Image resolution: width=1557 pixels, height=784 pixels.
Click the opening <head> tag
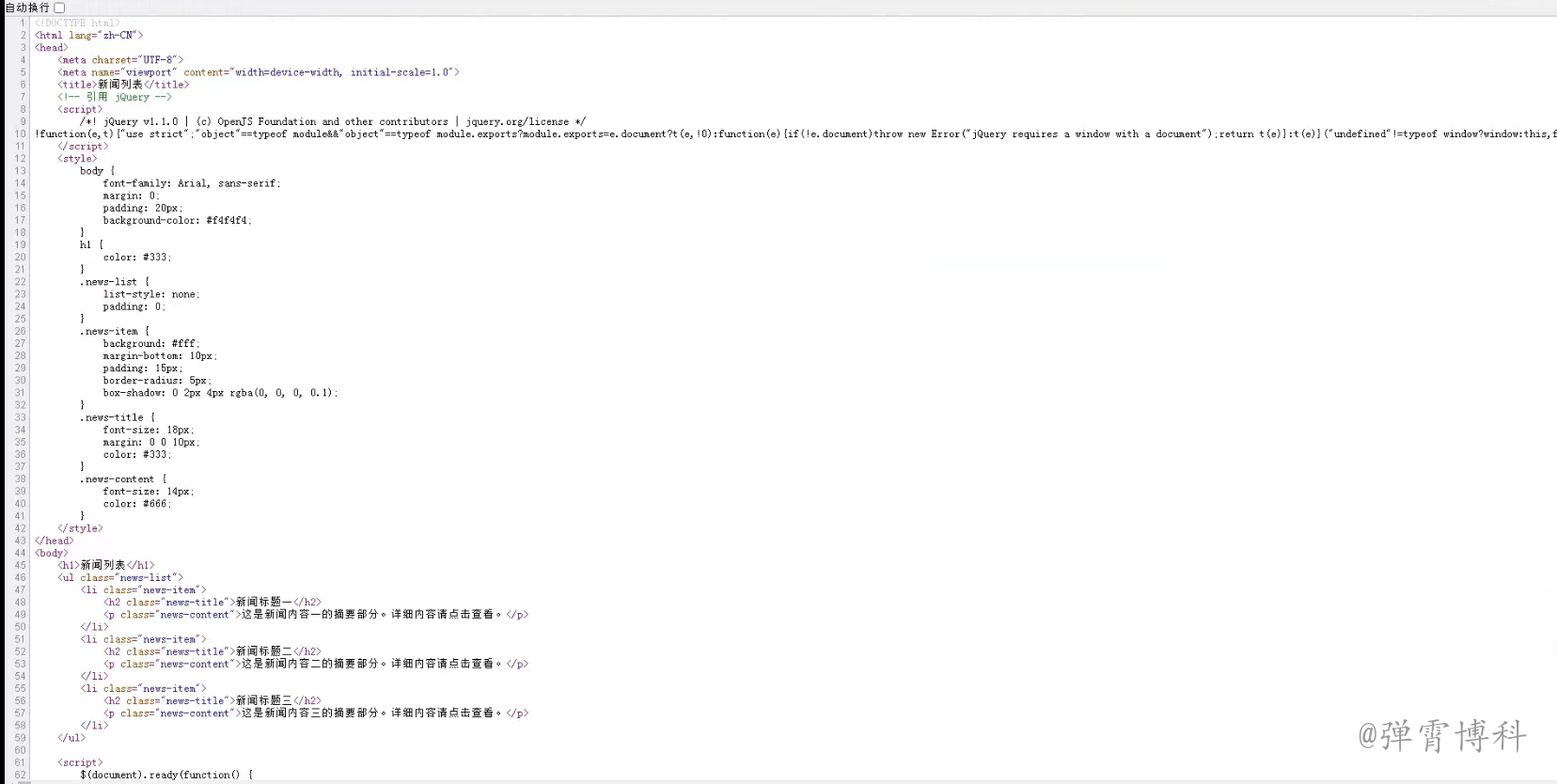point(52,48)
